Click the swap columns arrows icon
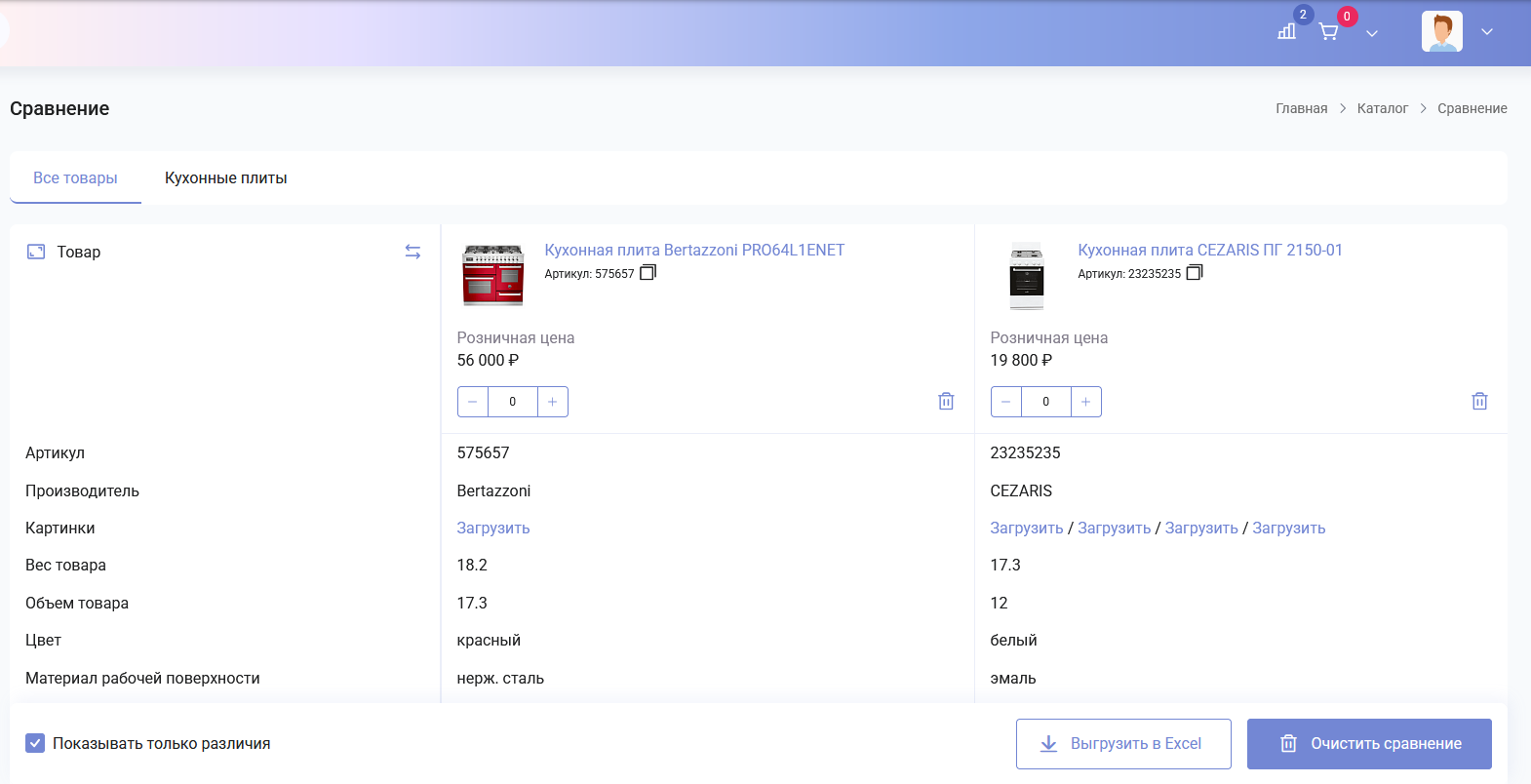 (412, 252)
